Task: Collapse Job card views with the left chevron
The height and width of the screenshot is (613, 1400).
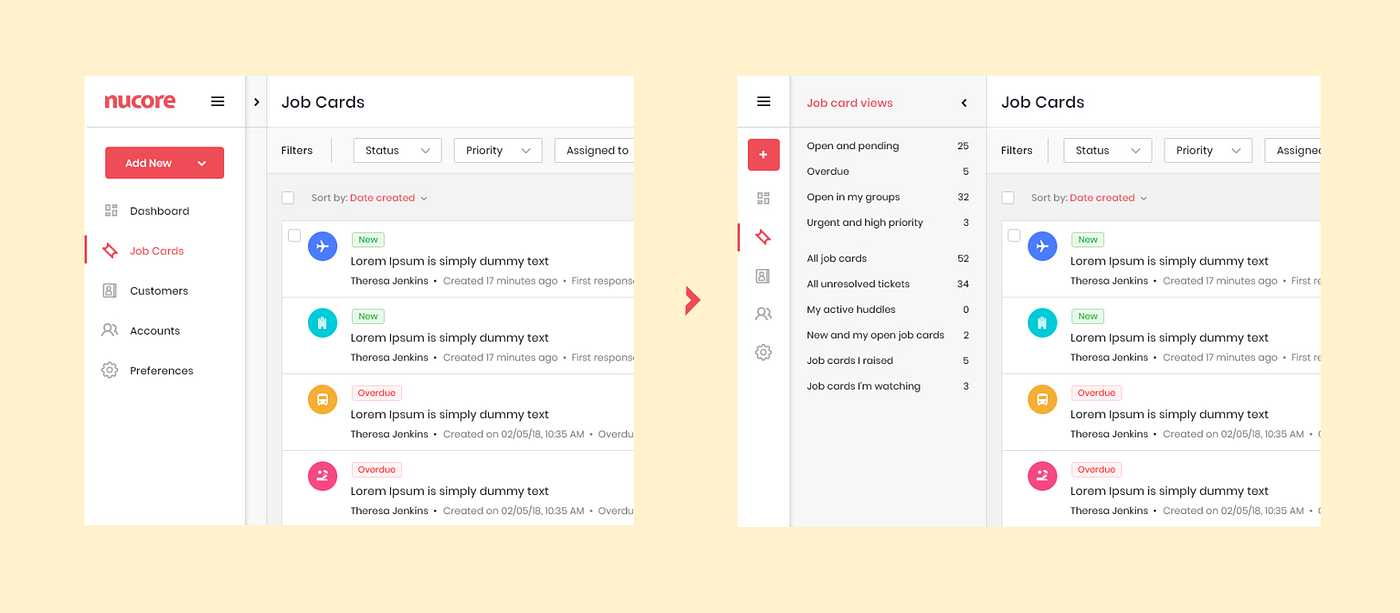Action: (964, 103)
